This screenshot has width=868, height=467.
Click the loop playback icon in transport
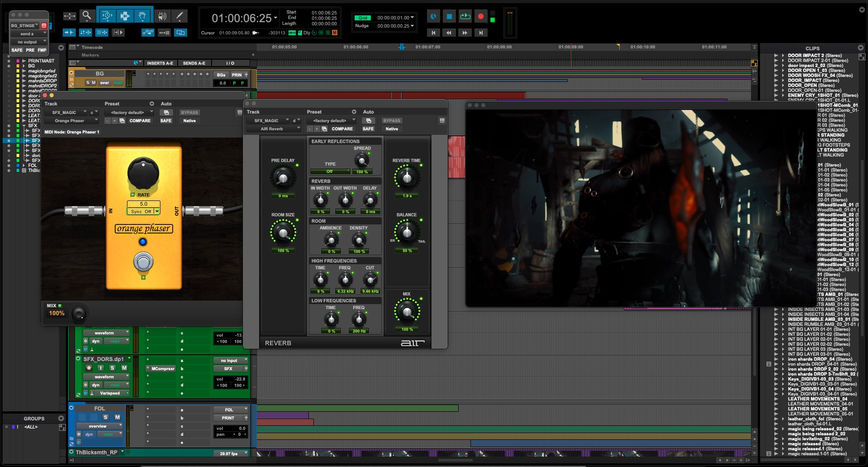click(x=465, y=17)
